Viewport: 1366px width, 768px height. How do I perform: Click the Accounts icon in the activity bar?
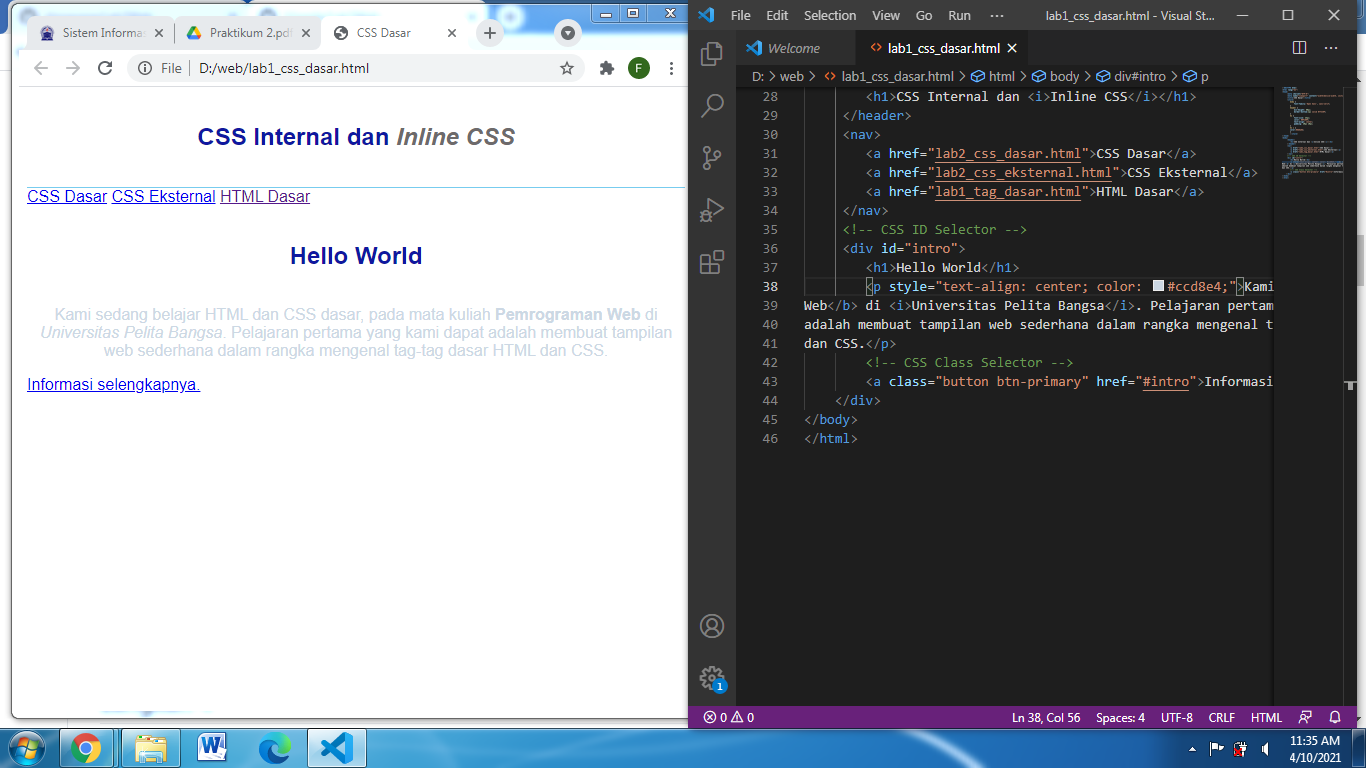pos(711,625)
